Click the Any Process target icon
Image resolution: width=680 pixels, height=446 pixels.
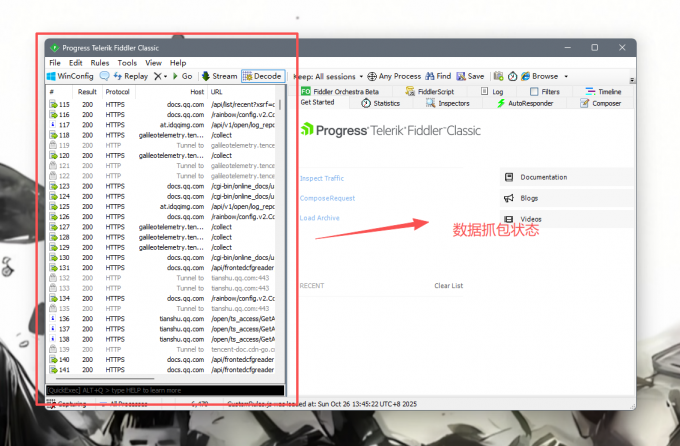tap(393, 76)
